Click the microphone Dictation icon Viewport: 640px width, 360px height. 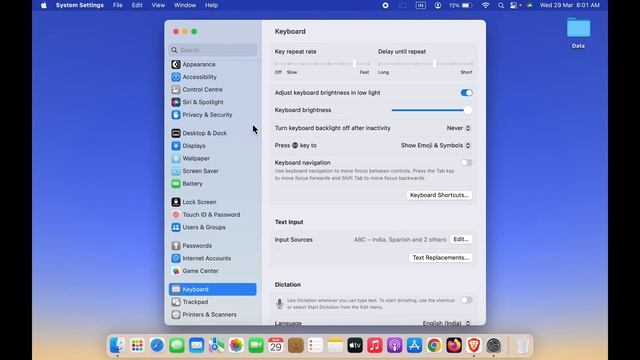click(280, 304)
